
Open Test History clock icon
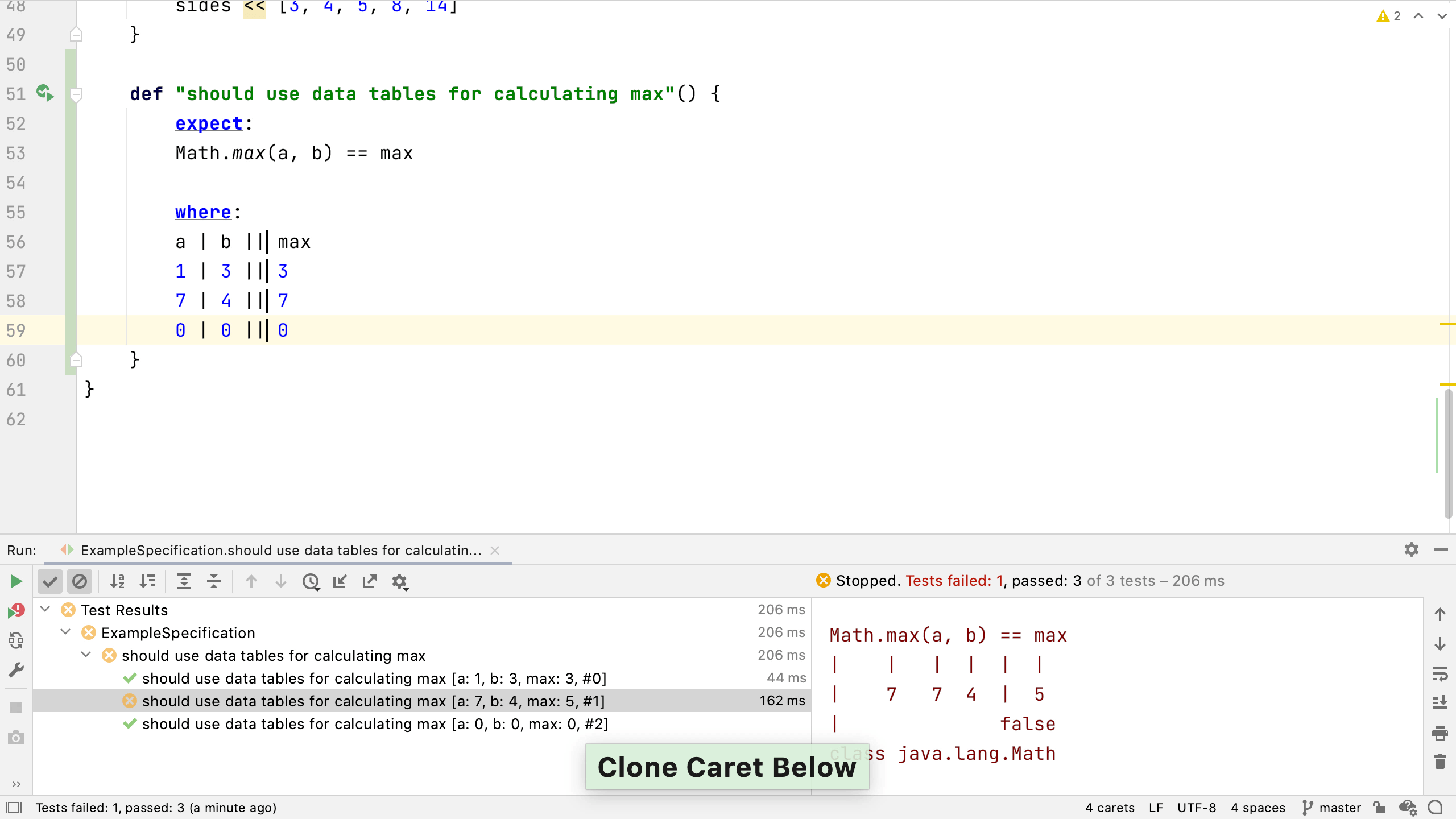pyautogui.click(x=311, y=581)
